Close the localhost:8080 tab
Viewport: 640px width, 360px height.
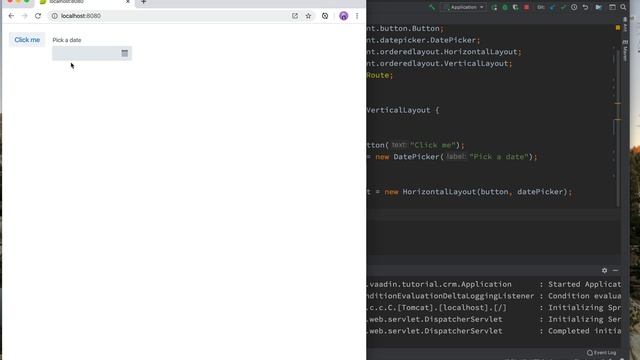128,2
